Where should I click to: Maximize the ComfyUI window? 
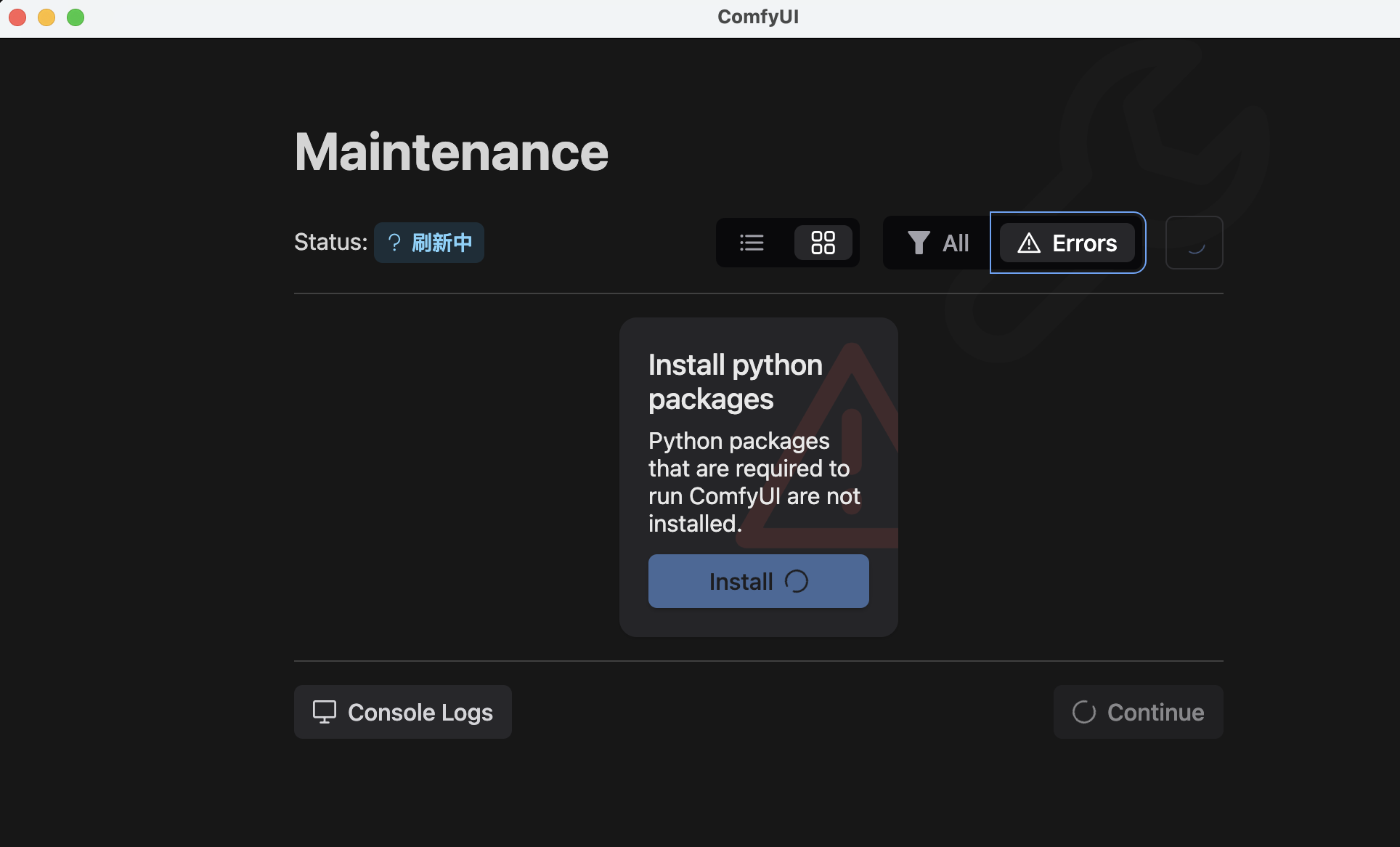click(76, 17)
